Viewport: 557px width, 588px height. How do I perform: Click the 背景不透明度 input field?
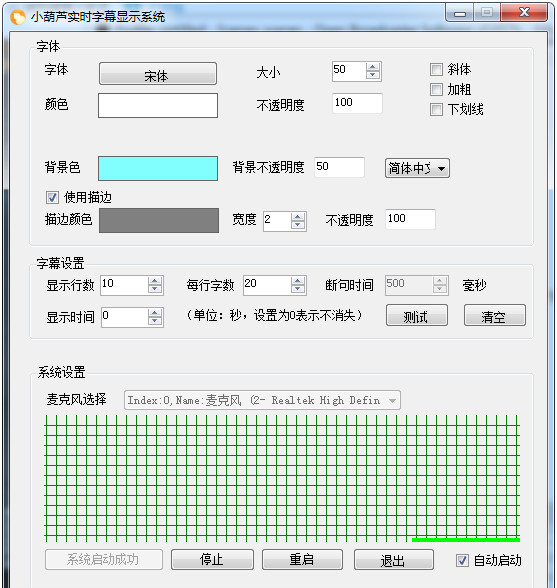pos(339,167)
